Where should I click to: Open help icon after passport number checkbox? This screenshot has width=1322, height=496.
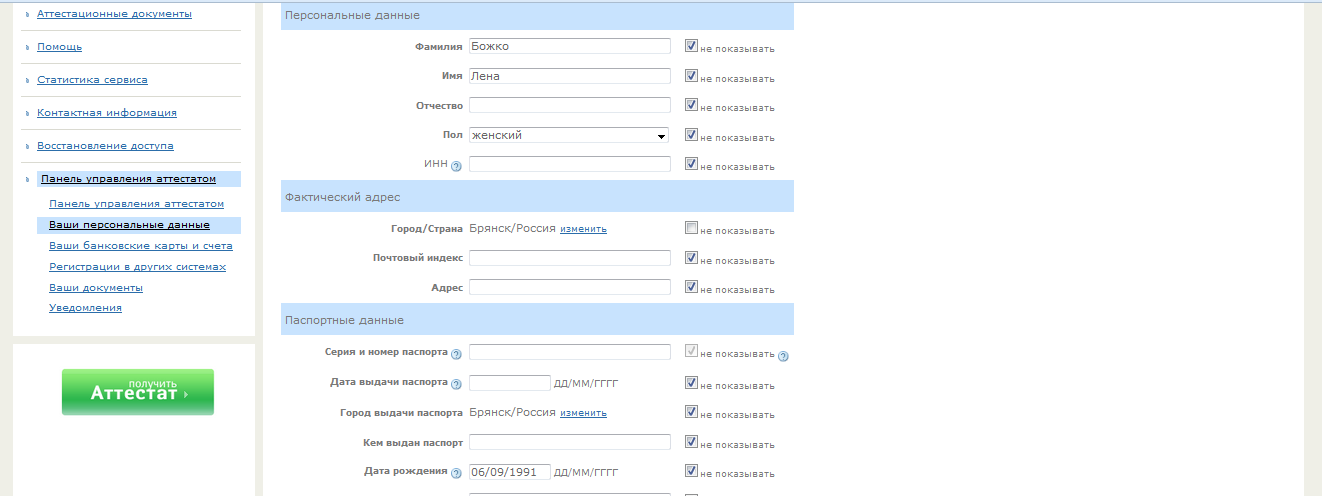pos(783,356)
